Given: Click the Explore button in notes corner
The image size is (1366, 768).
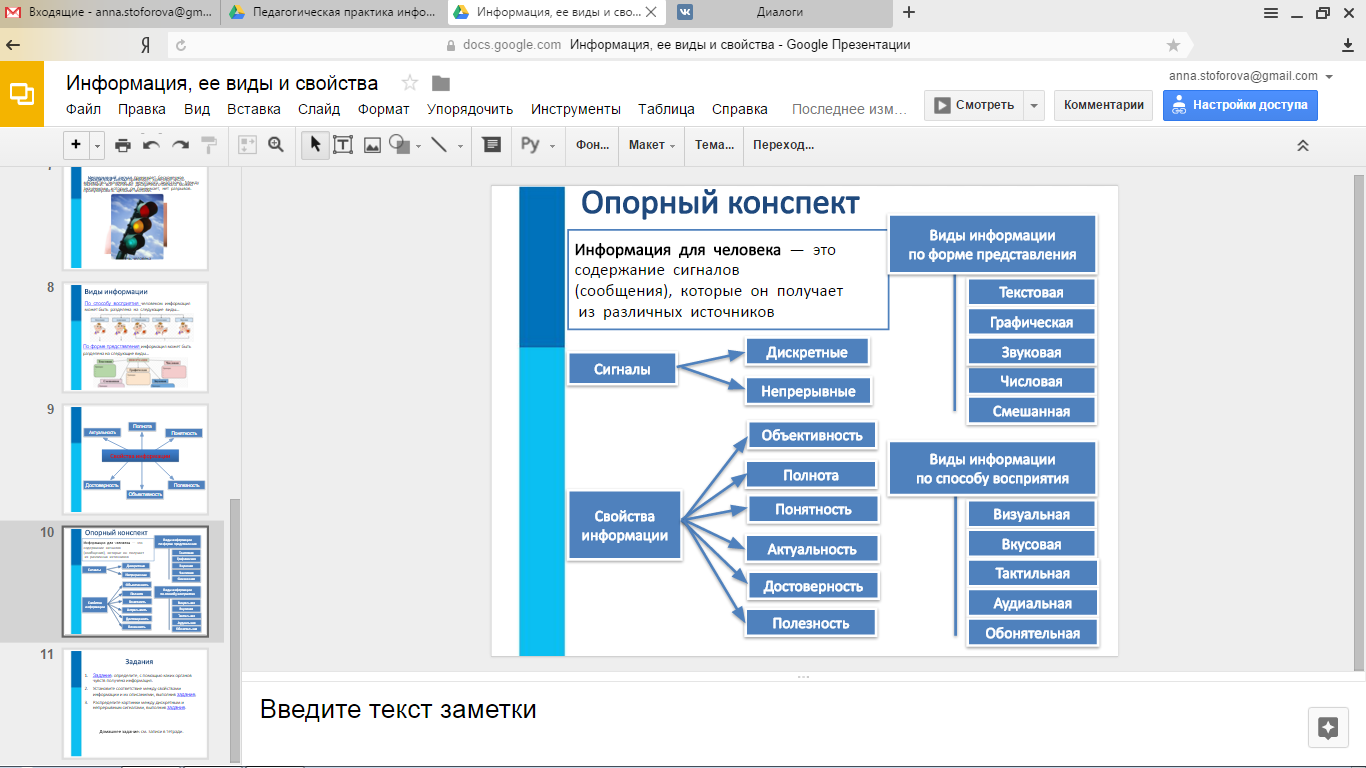Looking at the screenshot, I should pos(1328,728).
